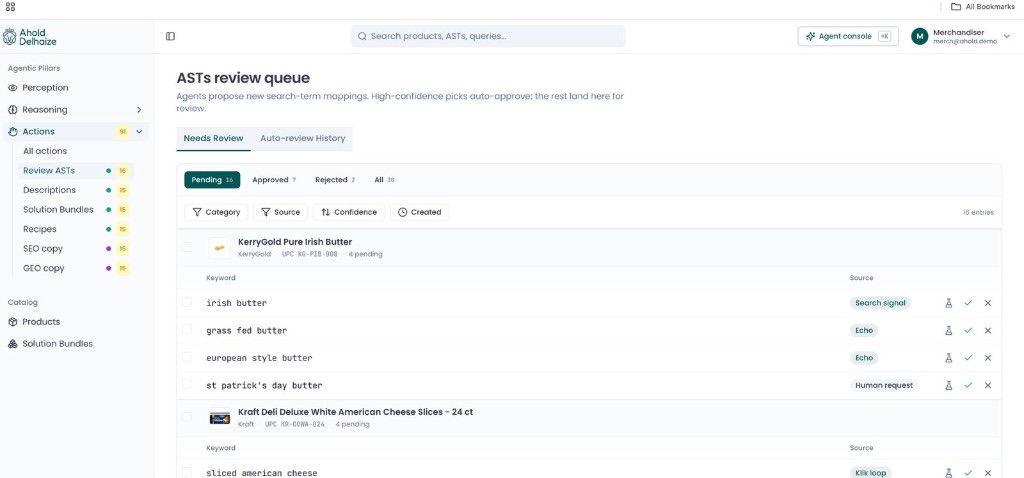The image size is (1024, 478).
Task: Sort by Confidence
Action: point(349,212)
